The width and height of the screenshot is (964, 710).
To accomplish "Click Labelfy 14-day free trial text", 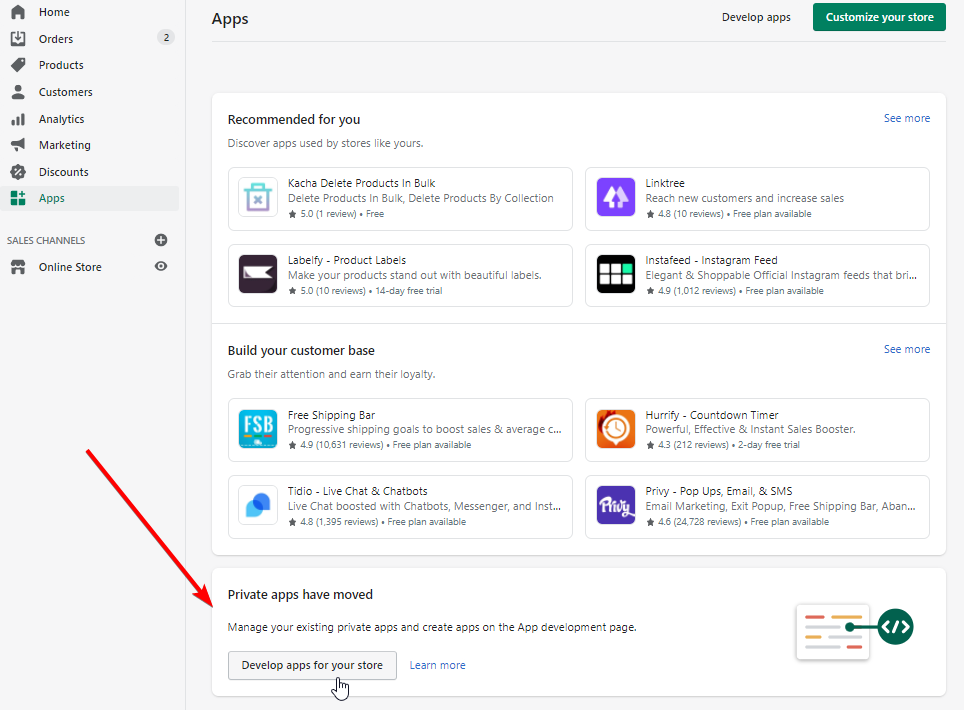I will 409,291.
